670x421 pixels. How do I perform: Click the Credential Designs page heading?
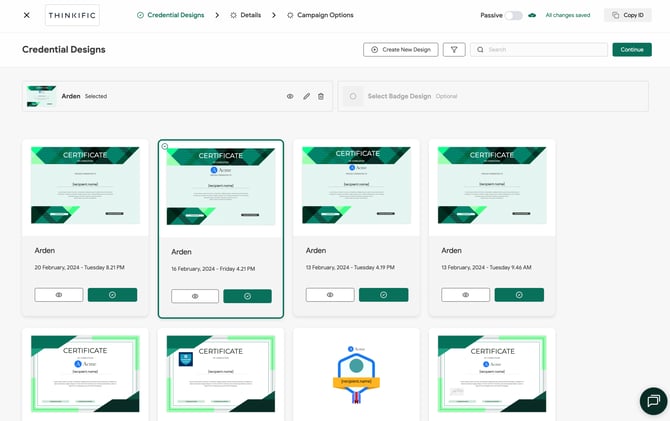(64, 50)
